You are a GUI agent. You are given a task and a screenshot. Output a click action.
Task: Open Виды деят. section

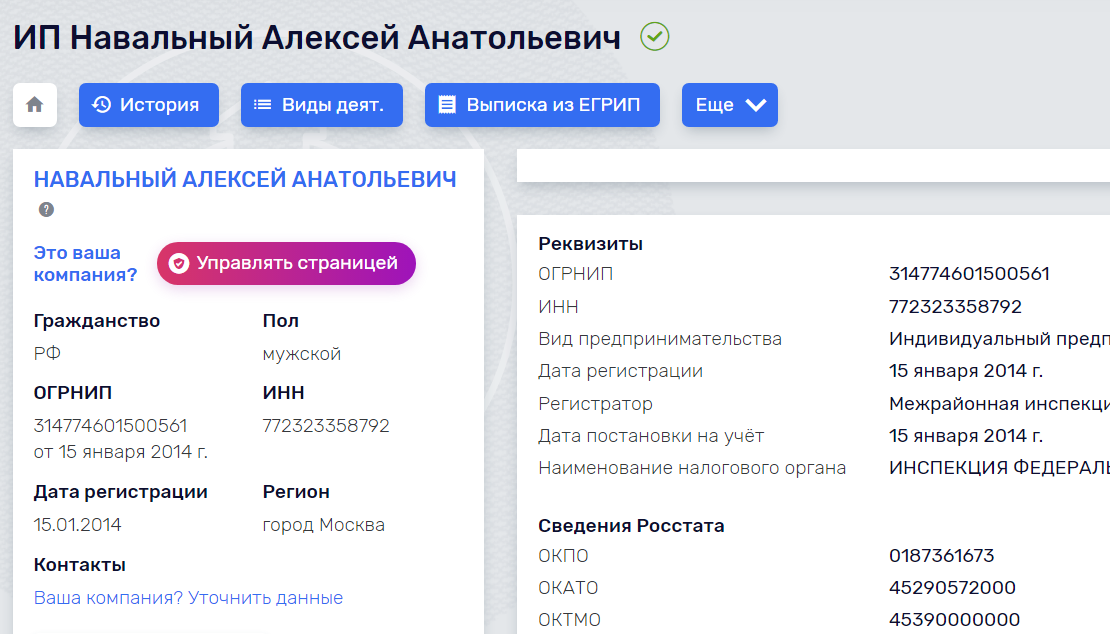tap(321, 105)
